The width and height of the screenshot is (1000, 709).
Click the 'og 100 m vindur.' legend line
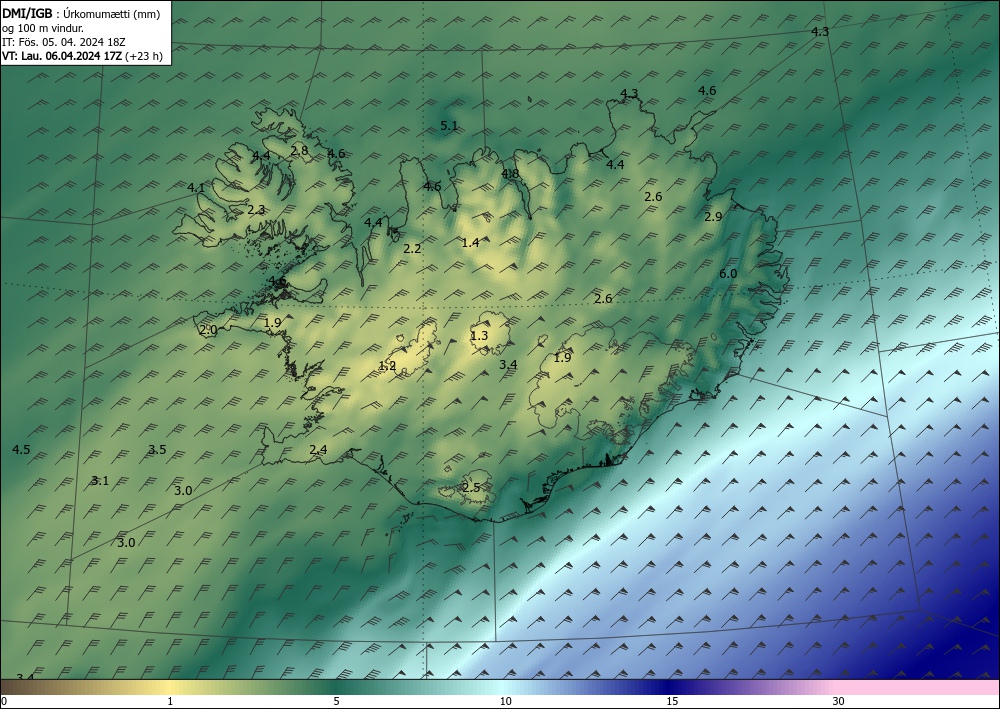pyautogui.click(x=43, y=28)
